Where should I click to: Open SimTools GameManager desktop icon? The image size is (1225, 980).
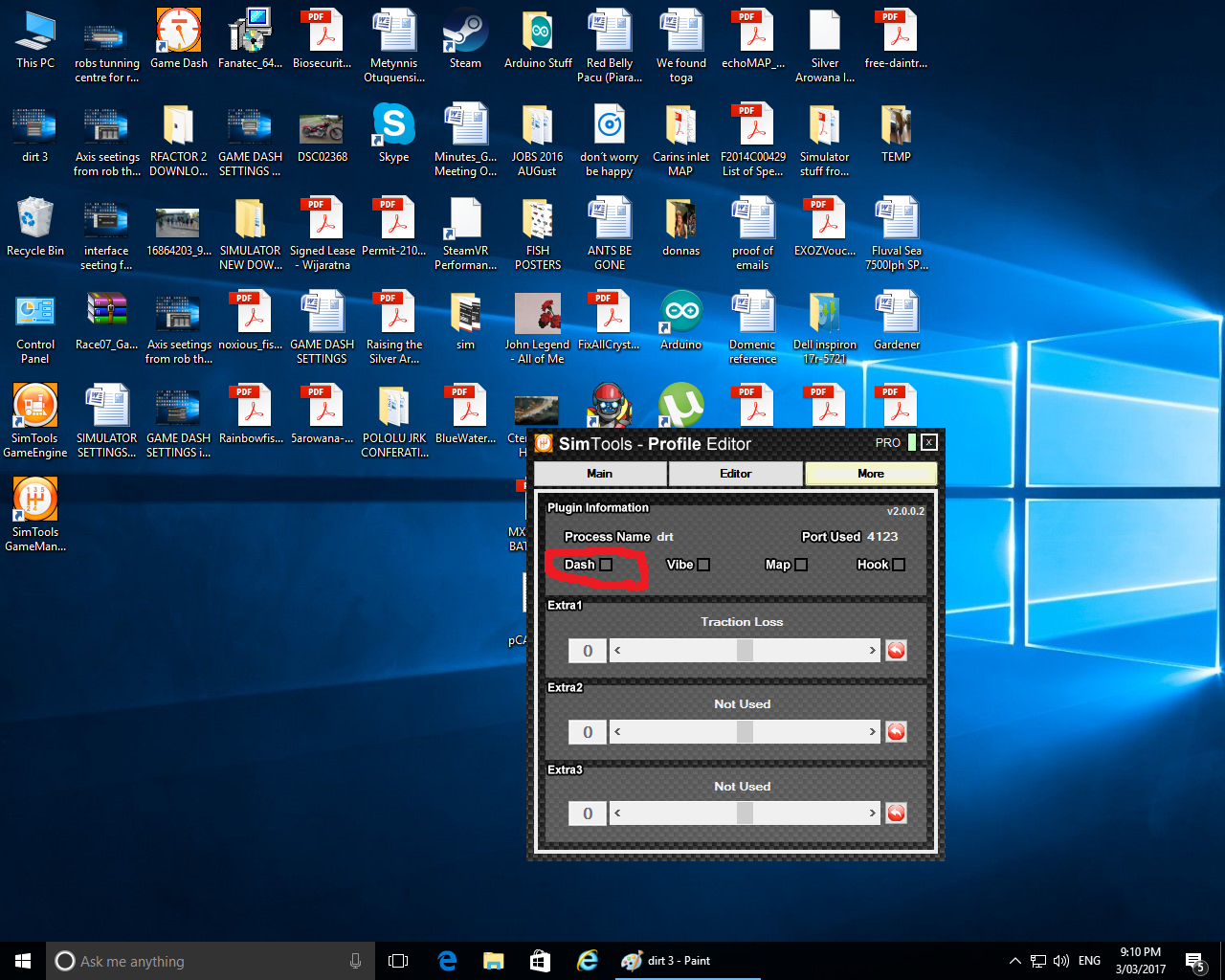click(35, 500)
